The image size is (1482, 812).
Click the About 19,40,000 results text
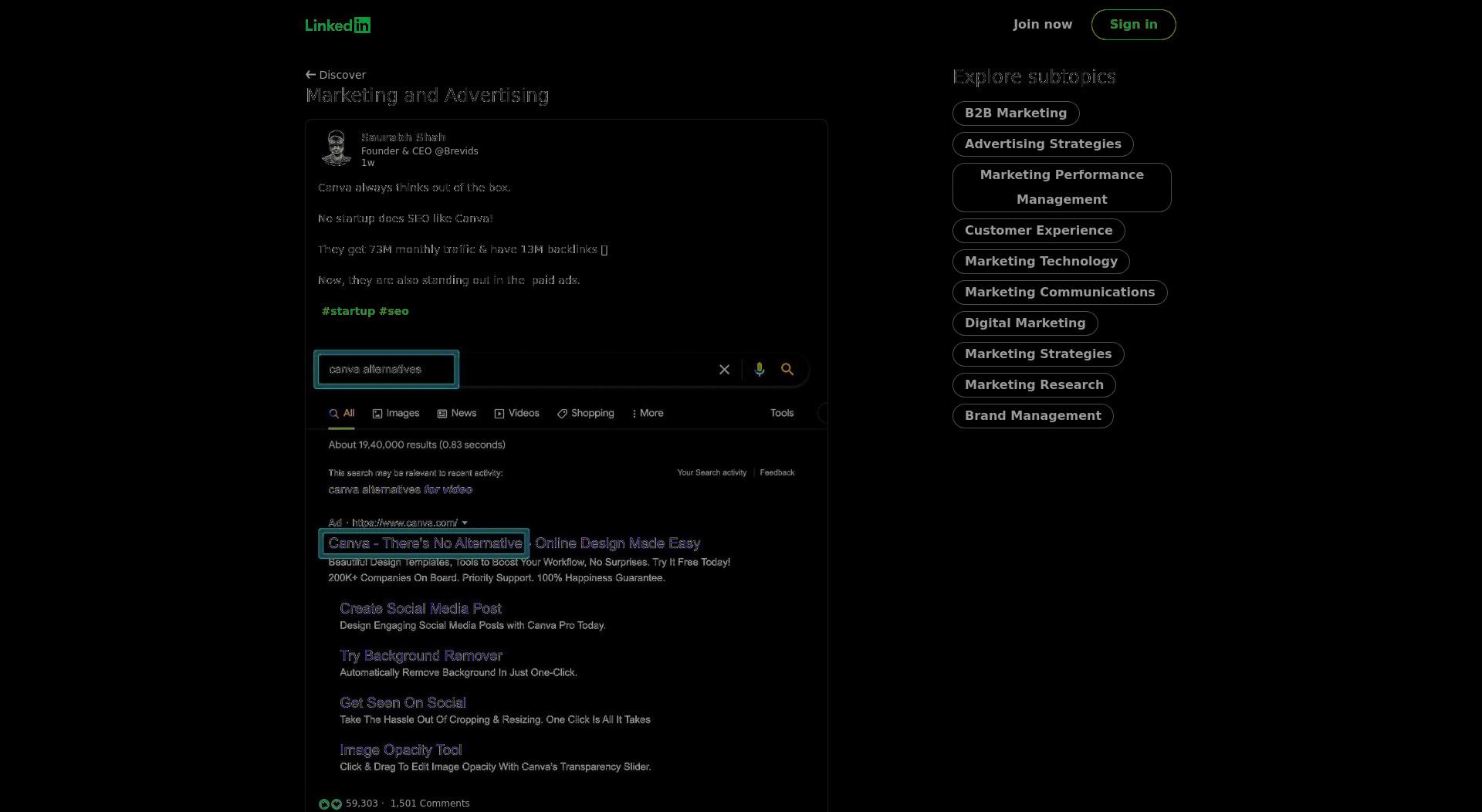pos(417,445)
